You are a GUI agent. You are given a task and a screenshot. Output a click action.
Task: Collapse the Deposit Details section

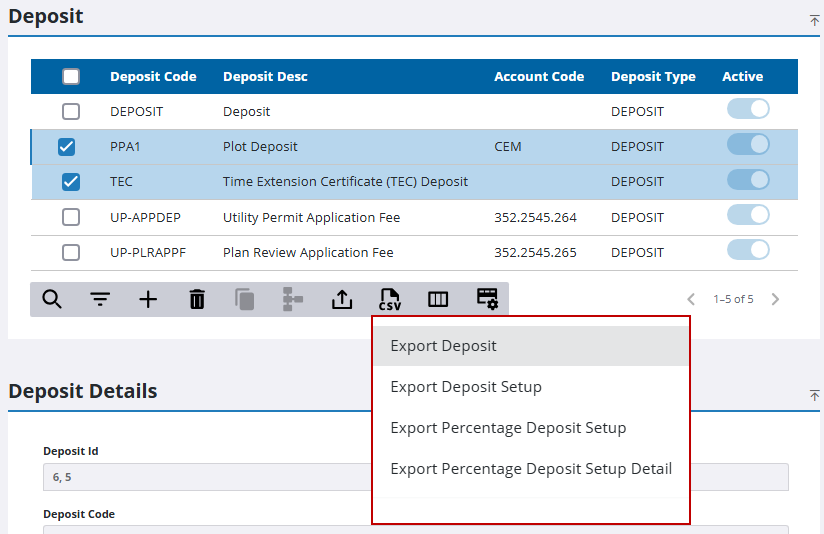tap(814, 396)
